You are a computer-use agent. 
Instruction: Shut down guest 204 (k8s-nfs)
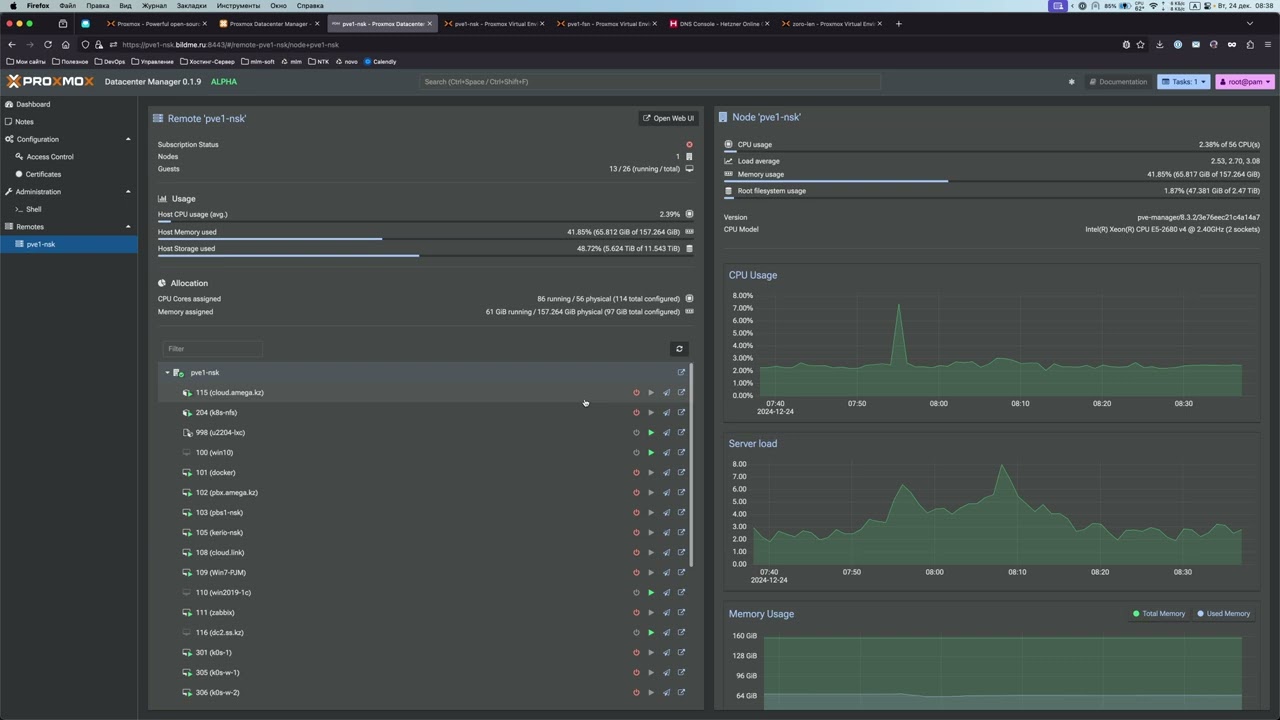(636, 413)
